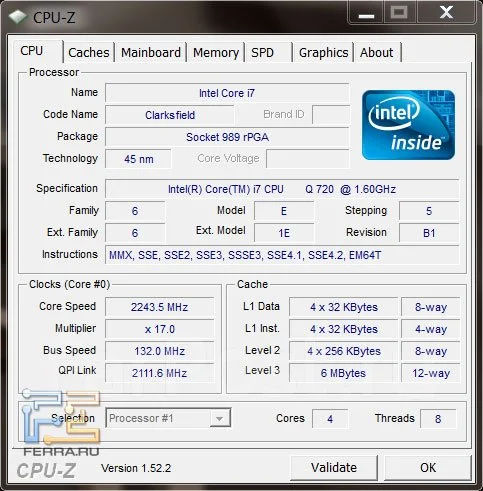Click the Validate button
Image resolution: width=483 pixels, height=491 pixels.
(334, 468)
